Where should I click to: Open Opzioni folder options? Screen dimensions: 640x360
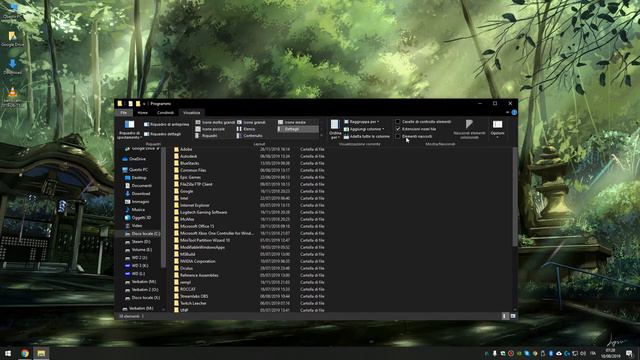click(497, 129)
